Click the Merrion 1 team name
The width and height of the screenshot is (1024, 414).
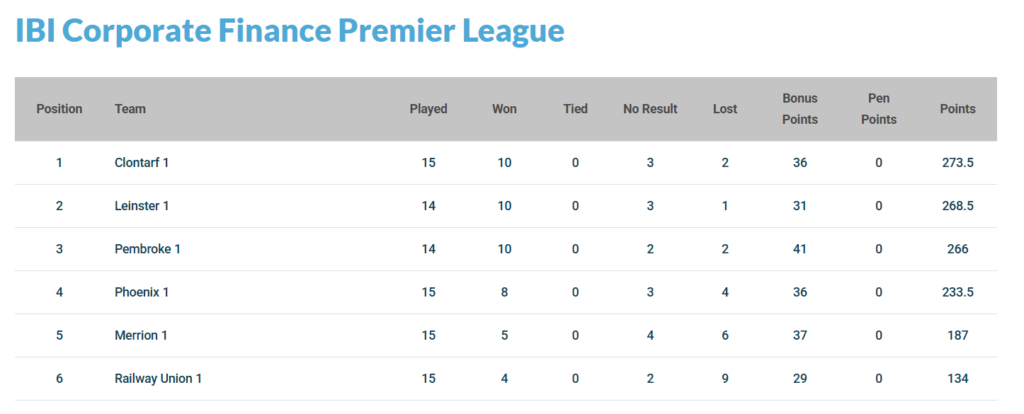point(140,335)
